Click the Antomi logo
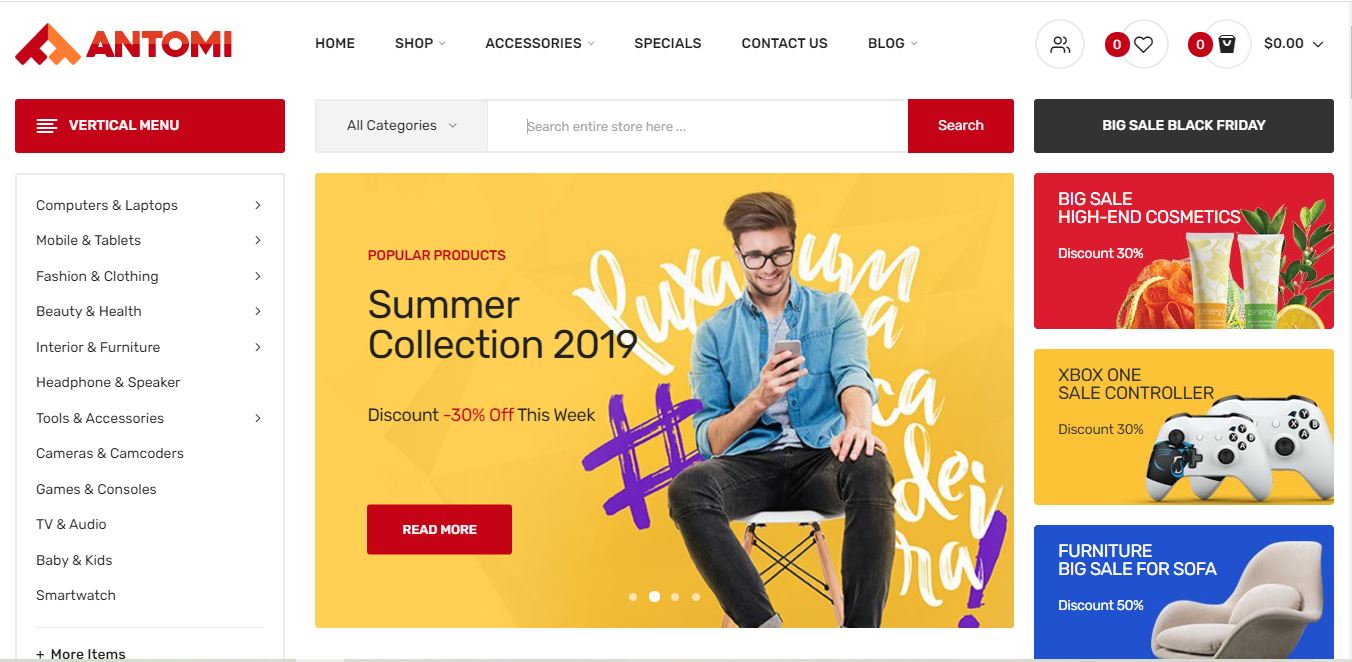This screenshot has height=662, width=1352. pyautogui.click(x=124, y=44)
